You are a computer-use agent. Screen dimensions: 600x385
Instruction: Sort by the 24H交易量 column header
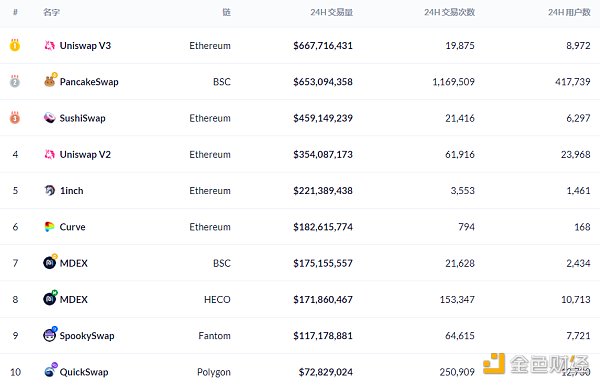coord(331,12)
